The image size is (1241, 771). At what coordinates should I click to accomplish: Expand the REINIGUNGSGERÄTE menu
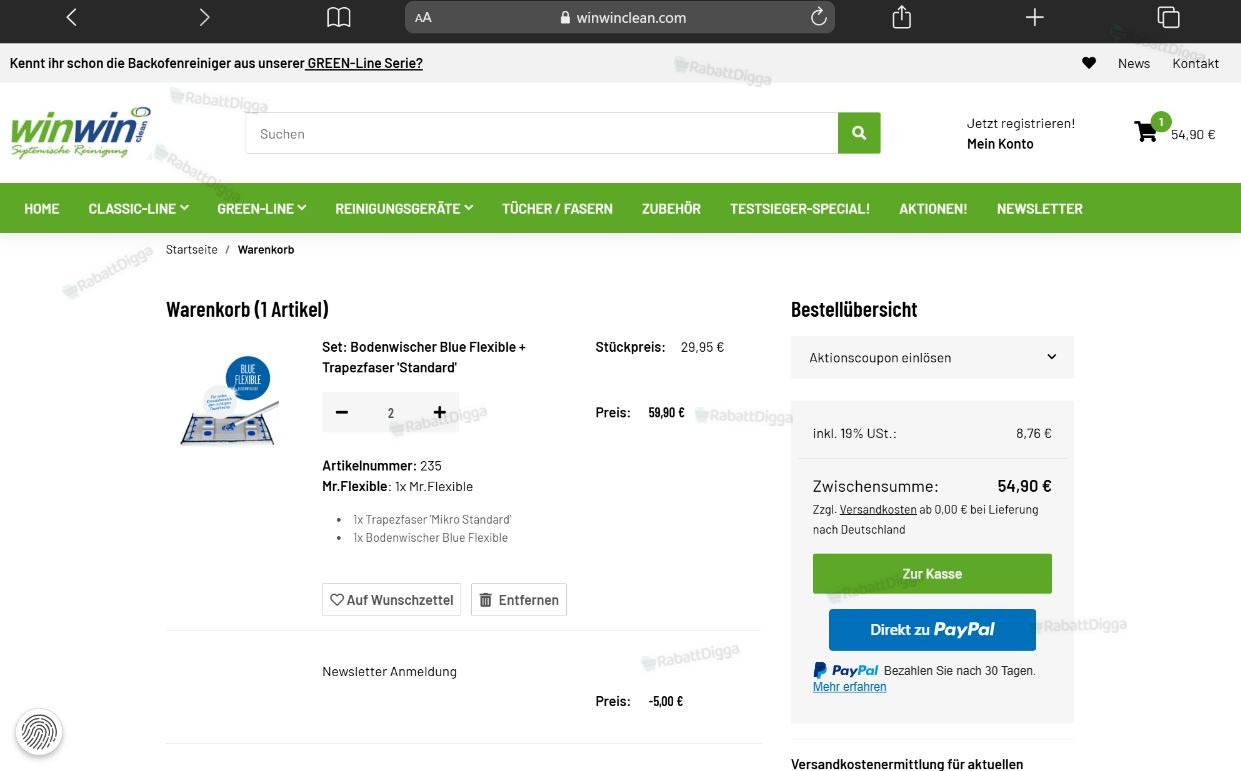[404, 209]
